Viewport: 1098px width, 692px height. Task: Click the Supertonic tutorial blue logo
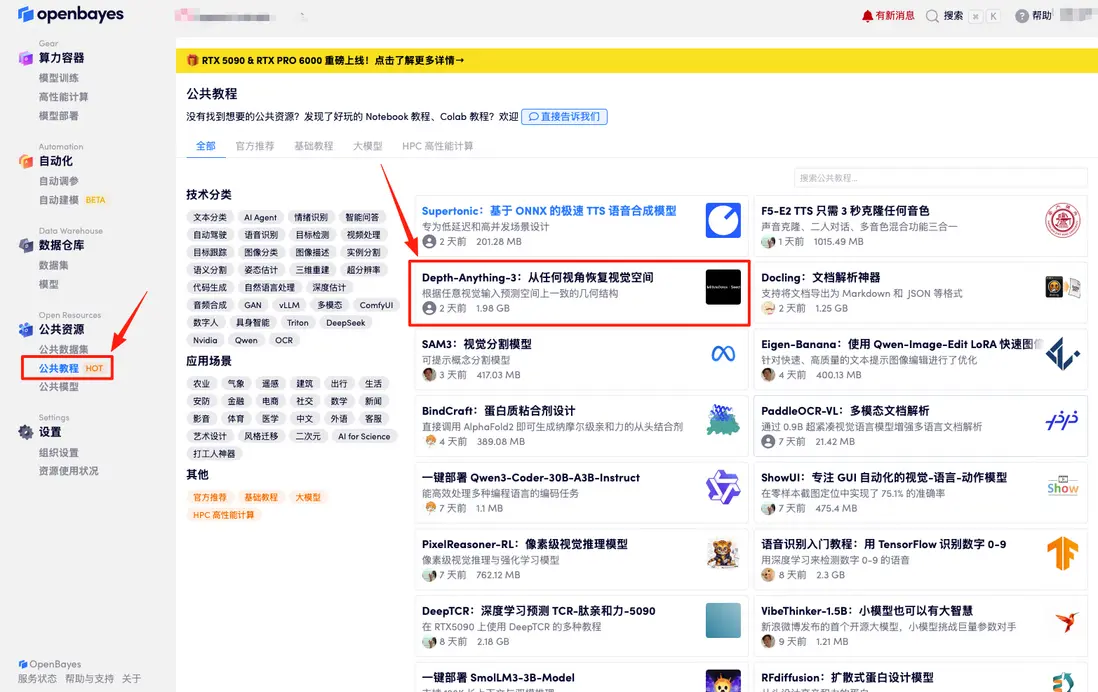point(723,221)
